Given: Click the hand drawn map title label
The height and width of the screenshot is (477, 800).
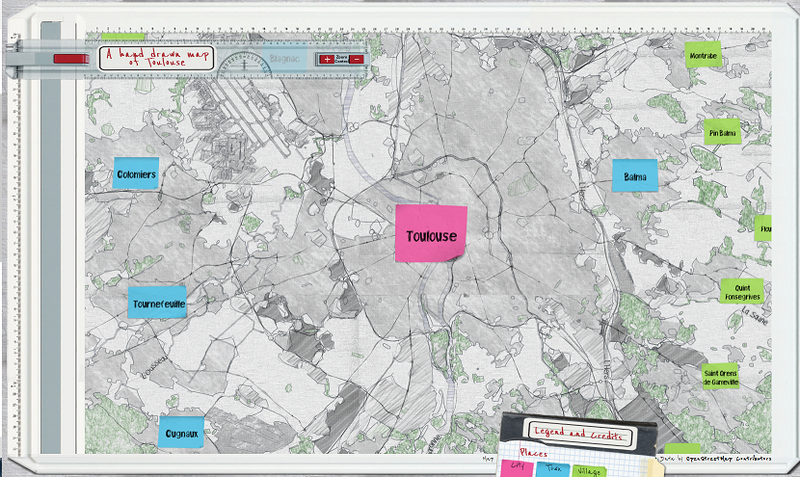Looking at the screenshot, I should [x=157, y=57].
